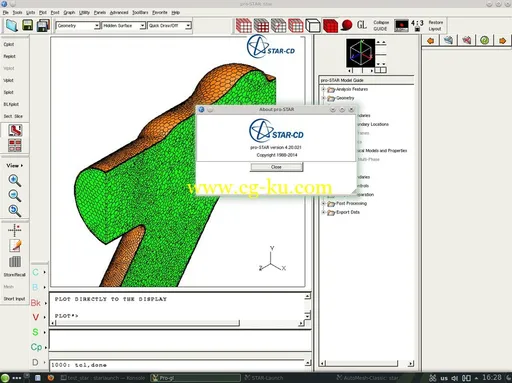Click the green help circle icon
This screenshot has width=512, height=383.
pos(484,40)
